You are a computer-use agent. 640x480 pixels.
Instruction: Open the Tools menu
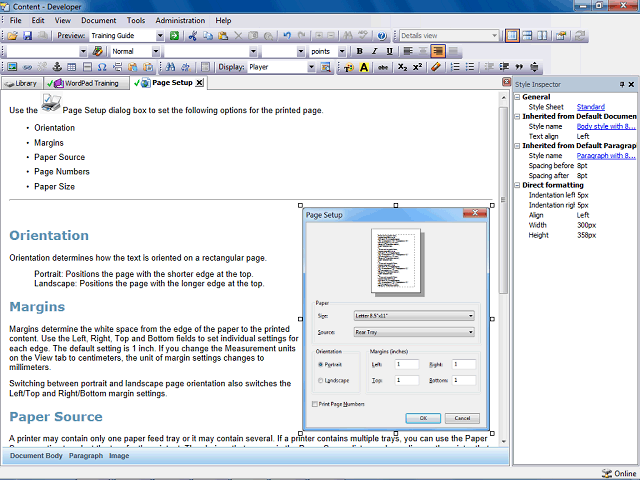click(x=136, y=20)
